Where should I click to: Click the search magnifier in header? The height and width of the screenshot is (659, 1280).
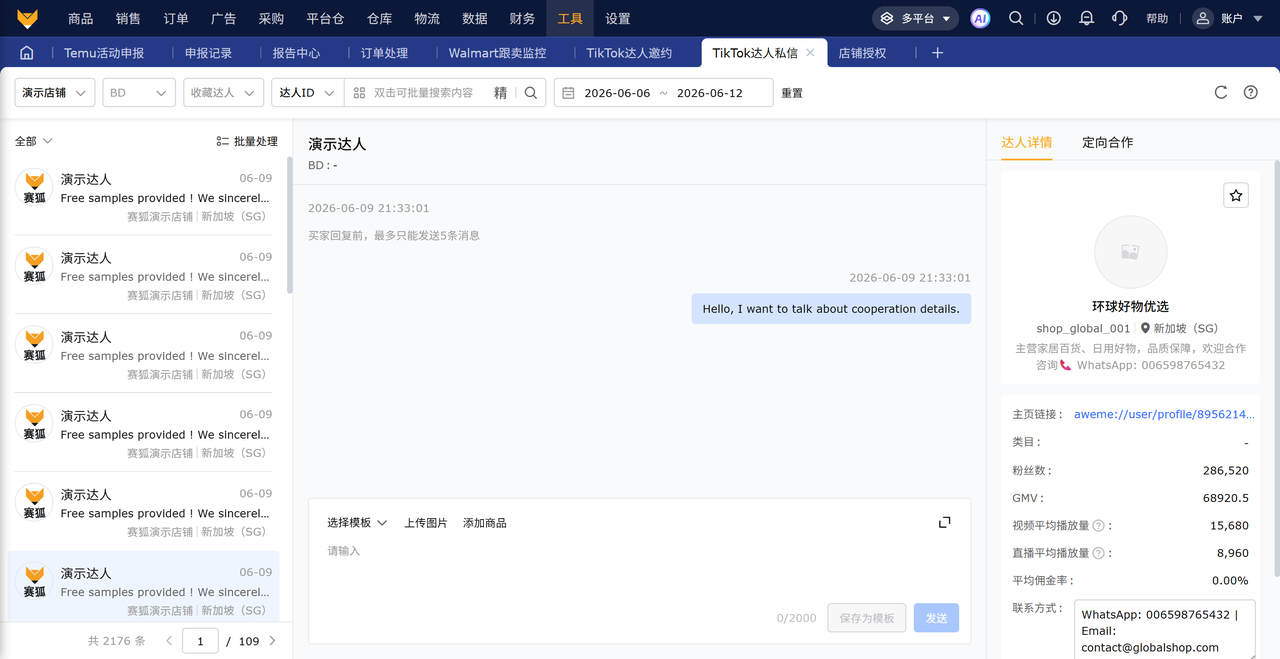[1016, 18]
